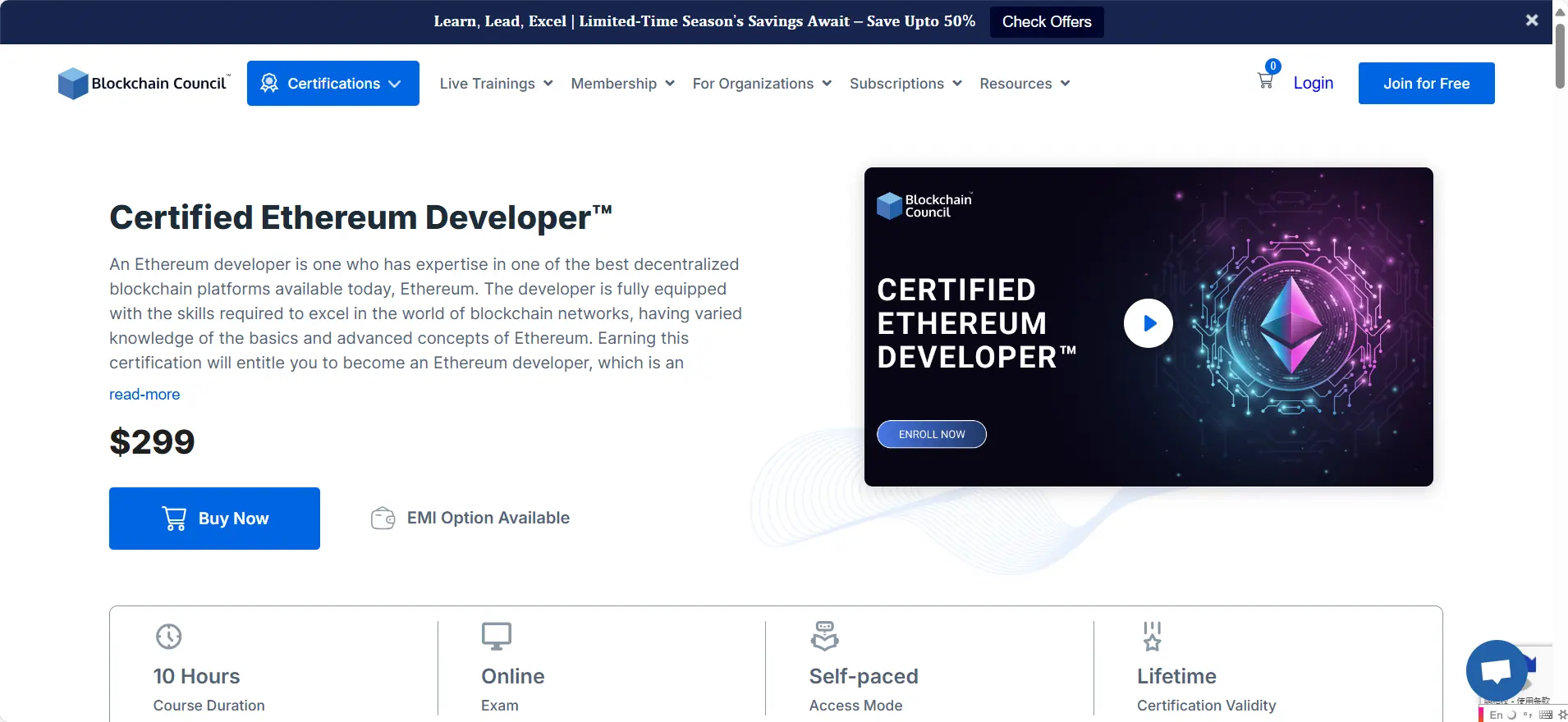Click the Check Offers button
The image size is (1568, 722).
pyautogui.click(x=1047, y=22)
